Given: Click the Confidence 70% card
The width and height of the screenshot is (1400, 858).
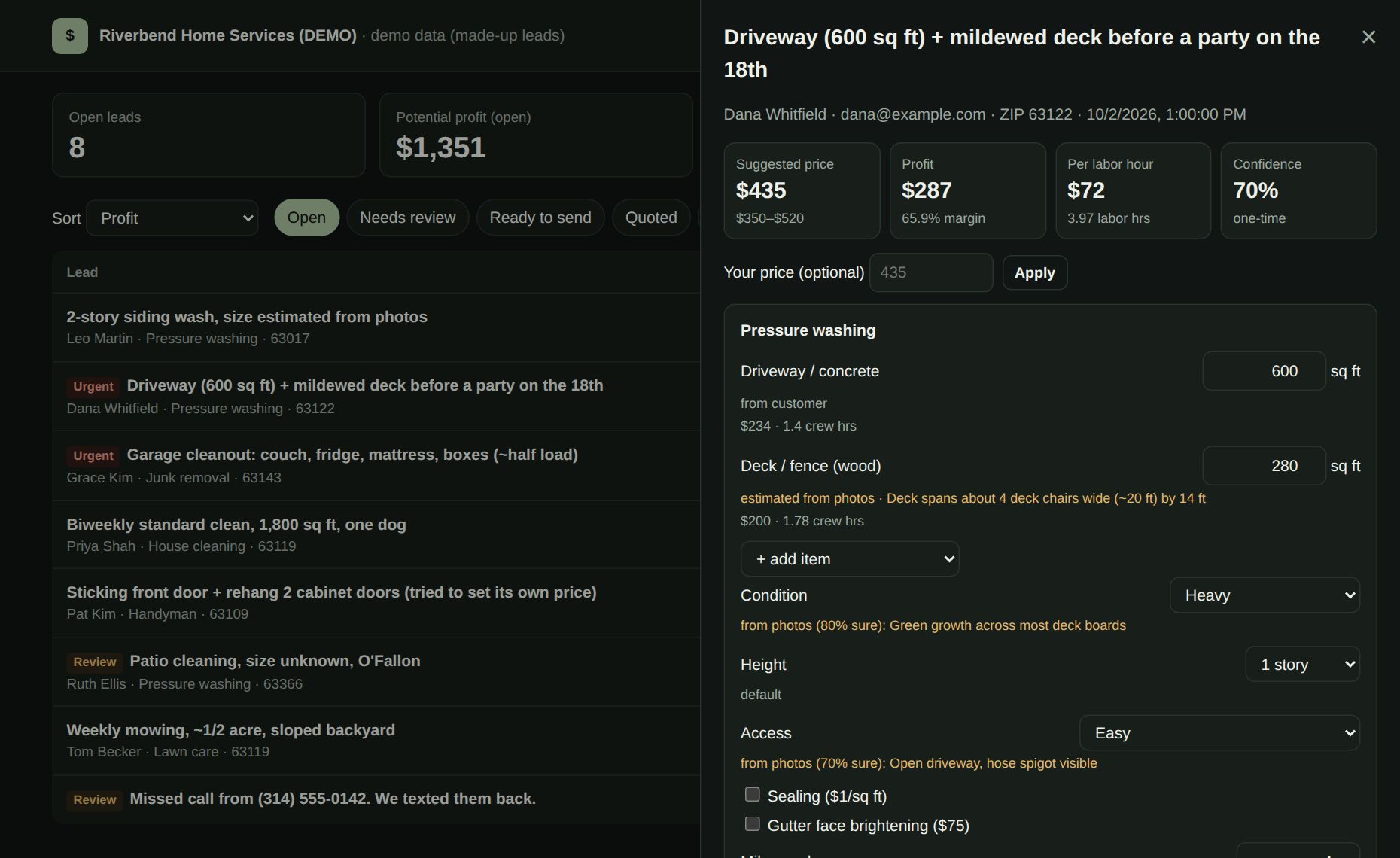Looking at the screenshot, I should [x=1299, y=191].
